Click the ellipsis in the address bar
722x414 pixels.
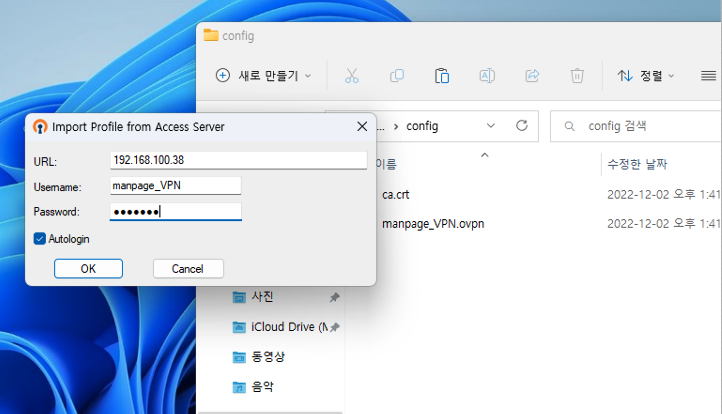click(381, 128)
